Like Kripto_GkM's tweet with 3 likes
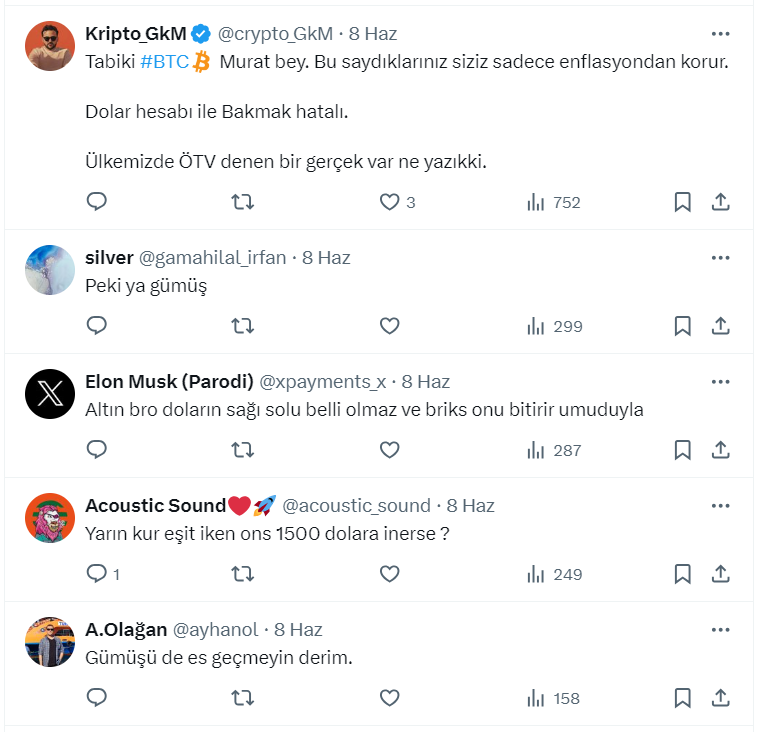The image size is (762, 732). pyautogui.click(x=389, y=202)
